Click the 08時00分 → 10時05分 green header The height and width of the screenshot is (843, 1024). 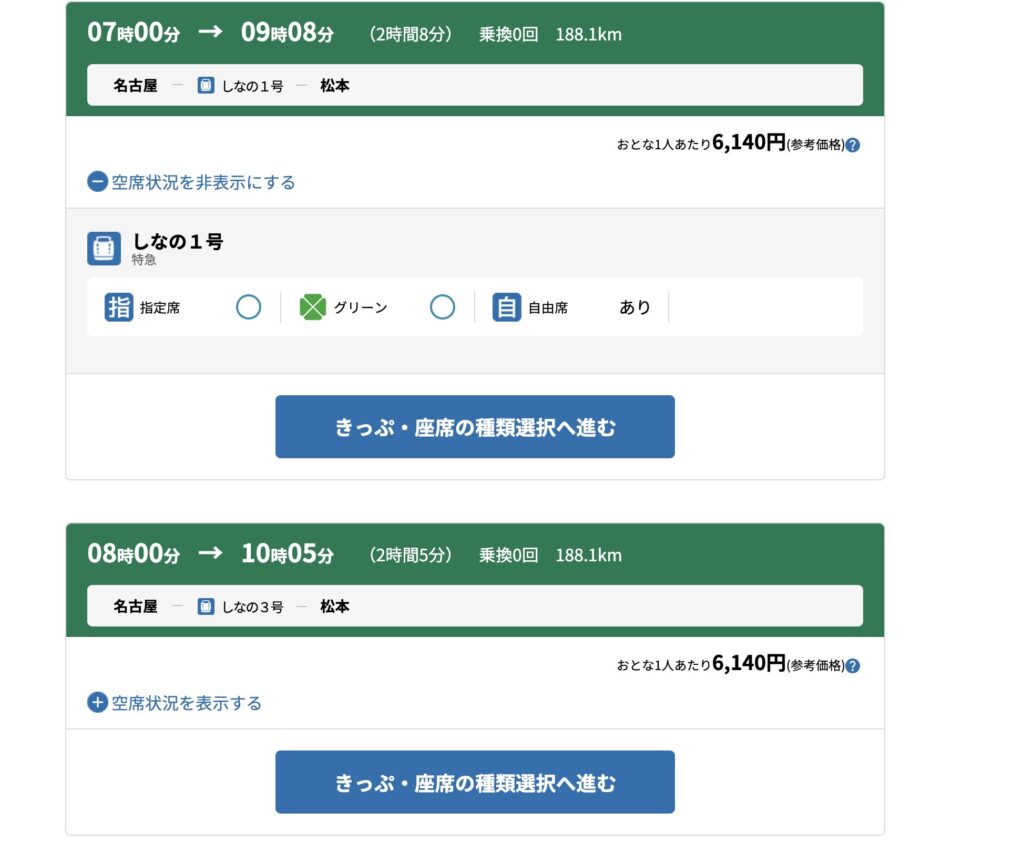point(474,554)
